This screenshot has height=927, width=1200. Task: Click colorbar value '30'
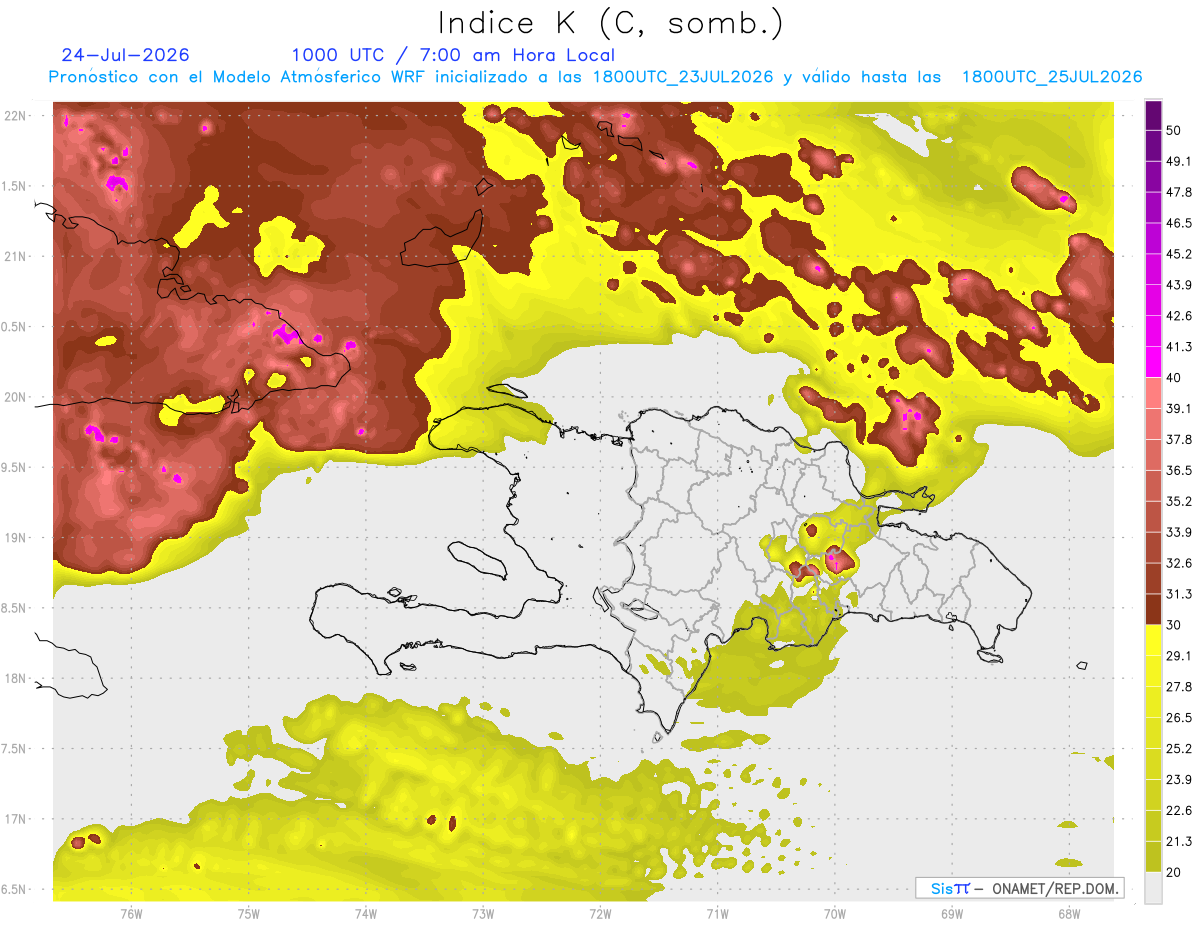coord(1174,625)
